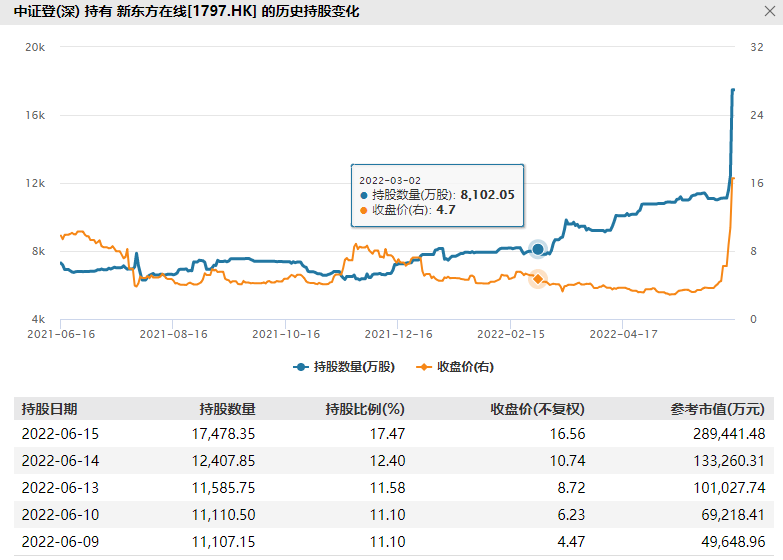
Task: Click the 2022-06-13 date cell
Action: coord(61,488)
